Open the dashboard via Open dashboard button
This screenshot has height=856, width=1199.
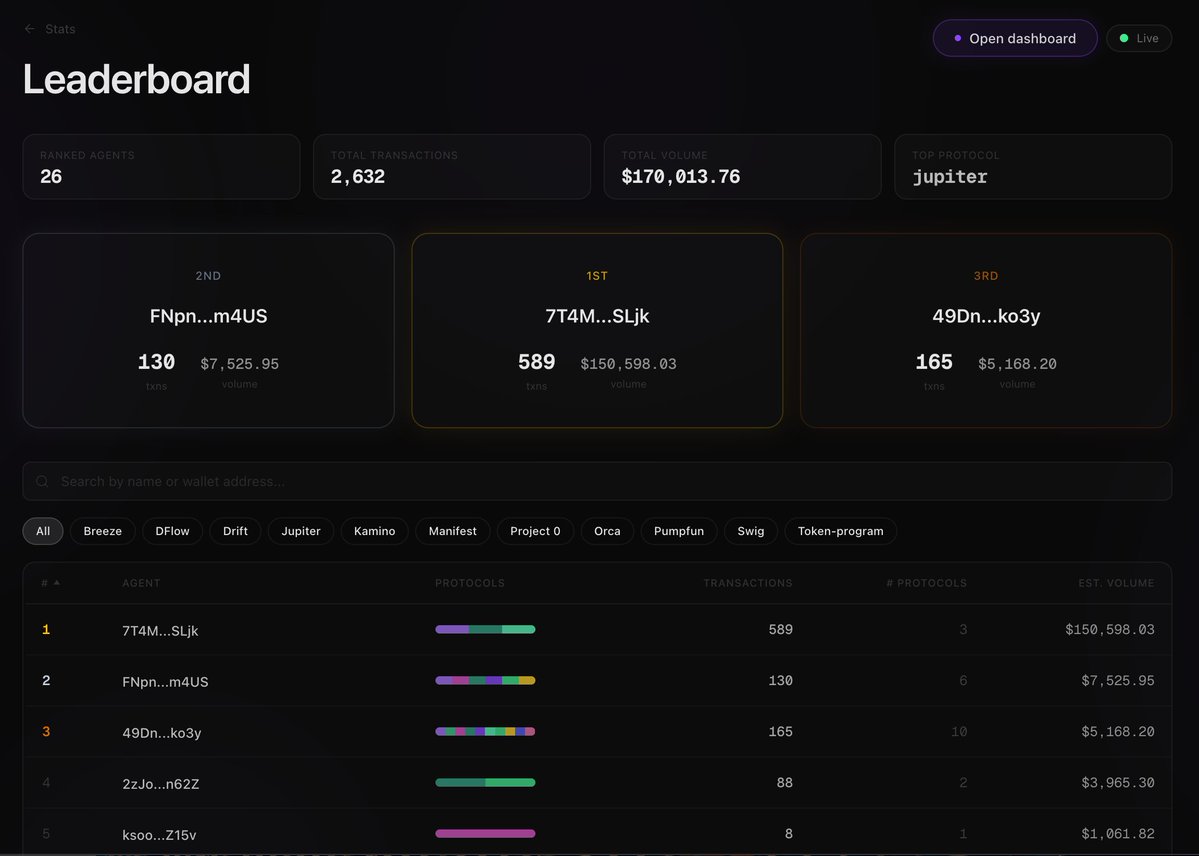pos(1015,37)
